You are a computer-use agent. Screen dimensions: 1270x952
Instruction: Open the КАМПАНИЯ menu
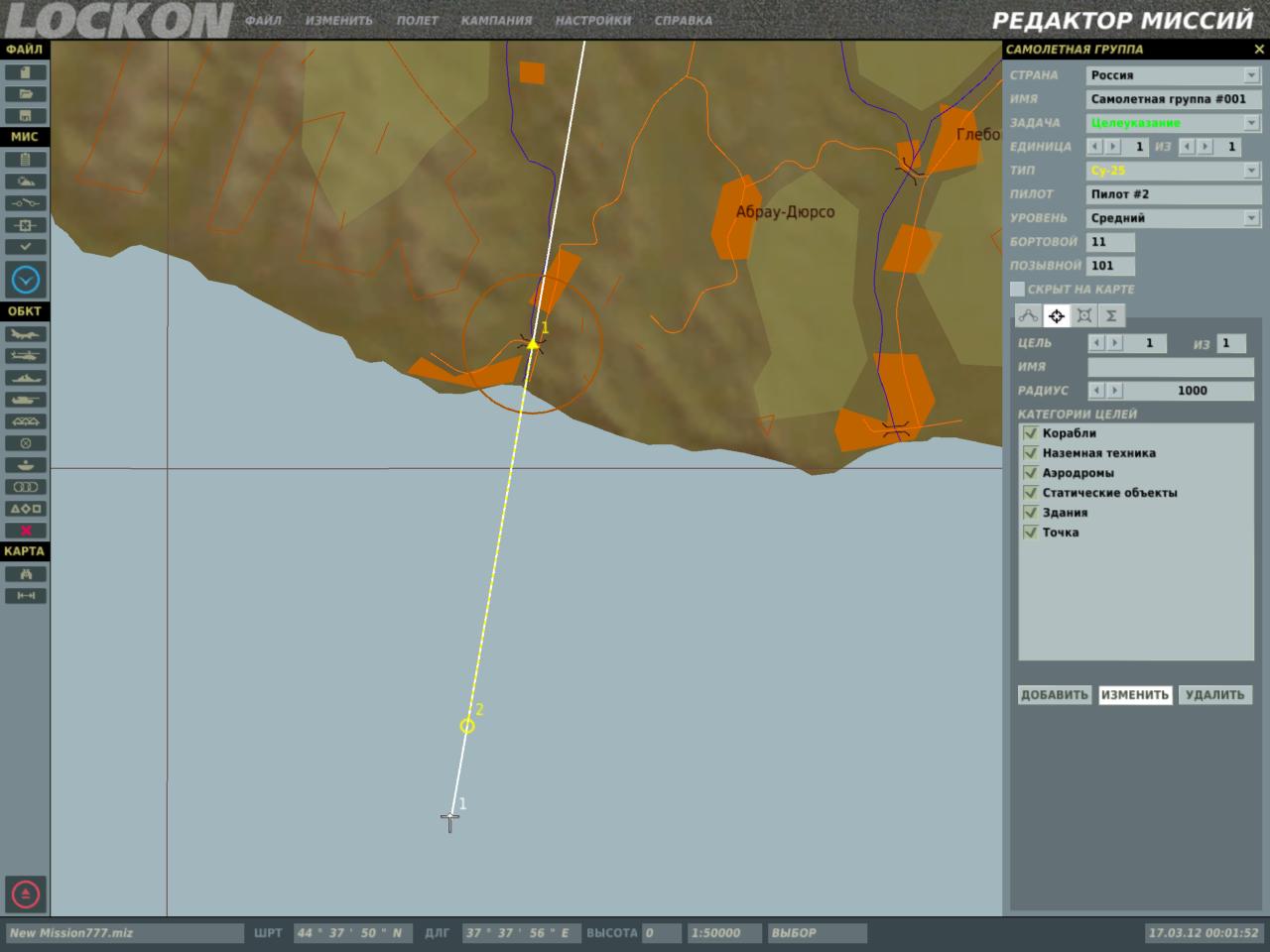[x=496, y=20]
